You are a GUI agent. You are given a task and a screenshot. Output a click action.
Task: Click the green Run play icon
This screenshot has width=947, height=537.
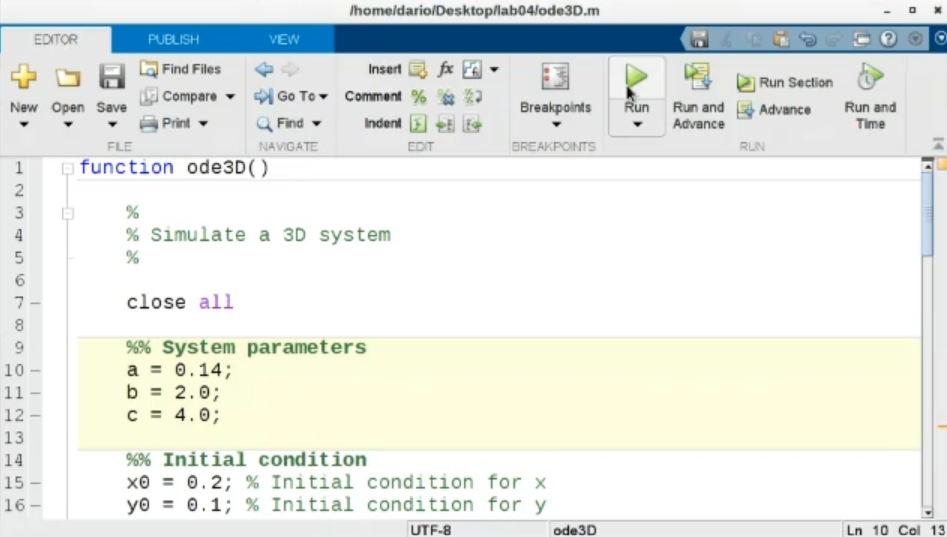(636, 78)
